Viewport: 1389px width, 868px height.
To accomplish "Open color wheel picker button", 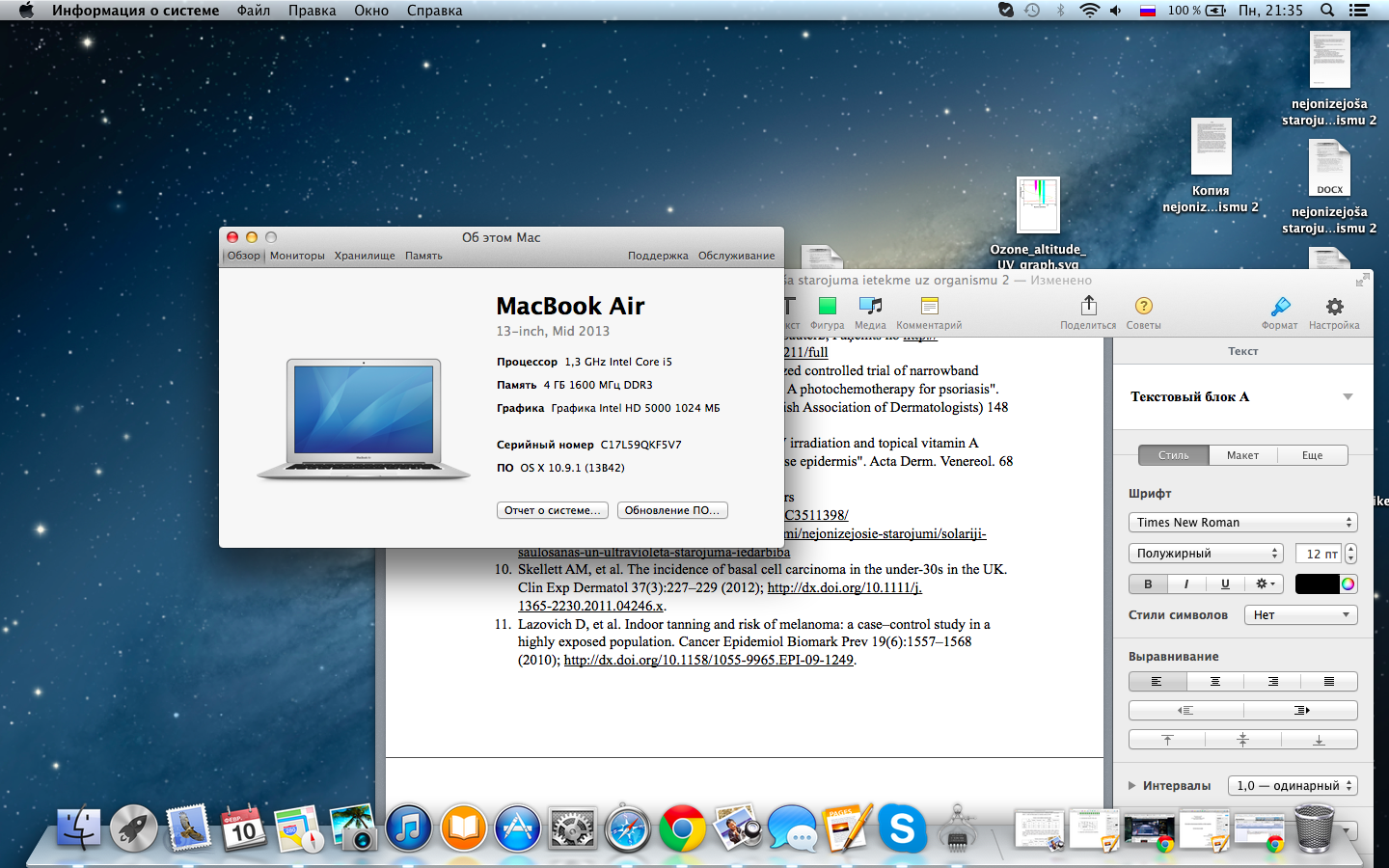I will coord(1348,583).
